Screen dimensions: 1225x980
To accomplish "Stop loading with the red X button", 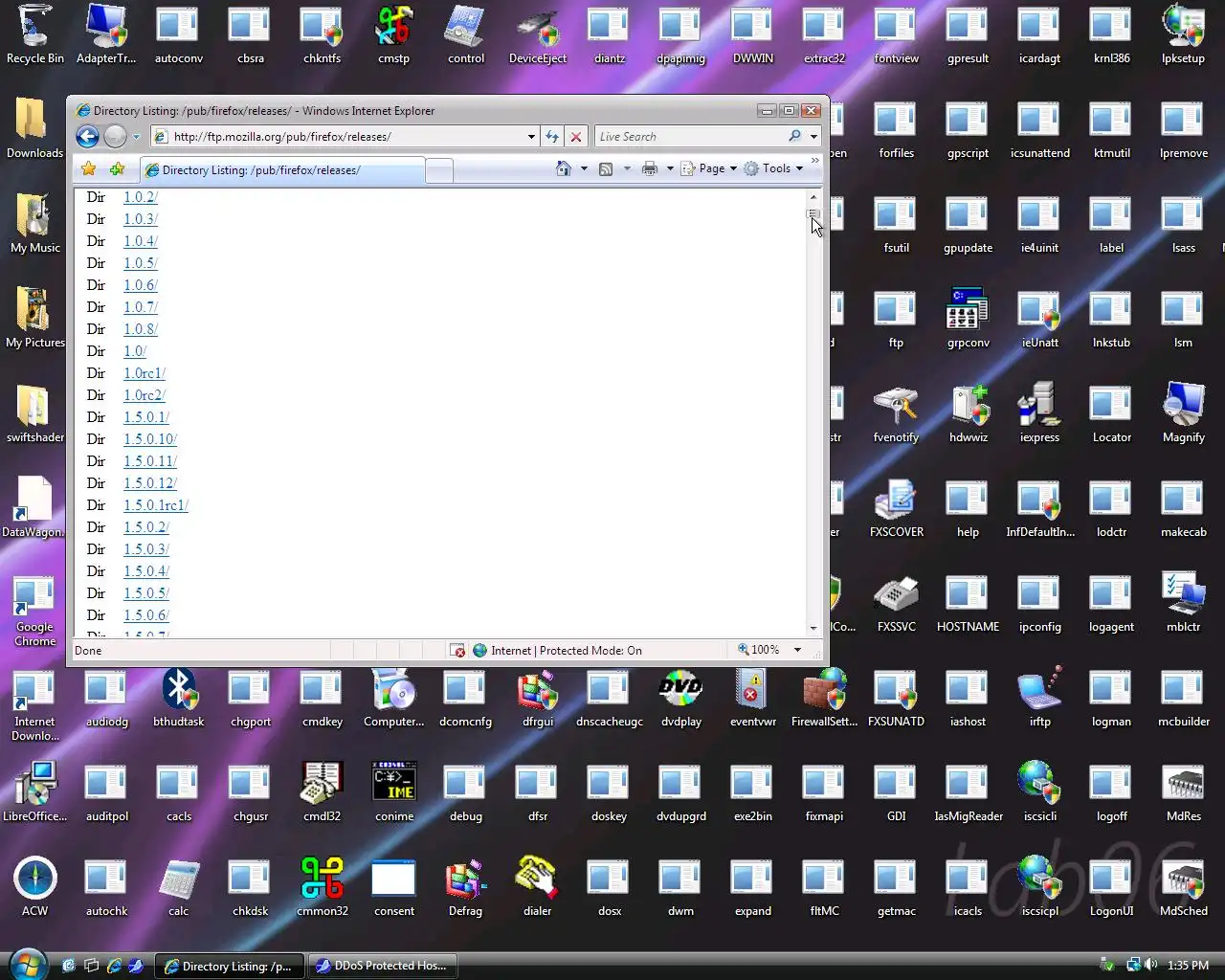I will pyautogui.click(x=576, y=137).
